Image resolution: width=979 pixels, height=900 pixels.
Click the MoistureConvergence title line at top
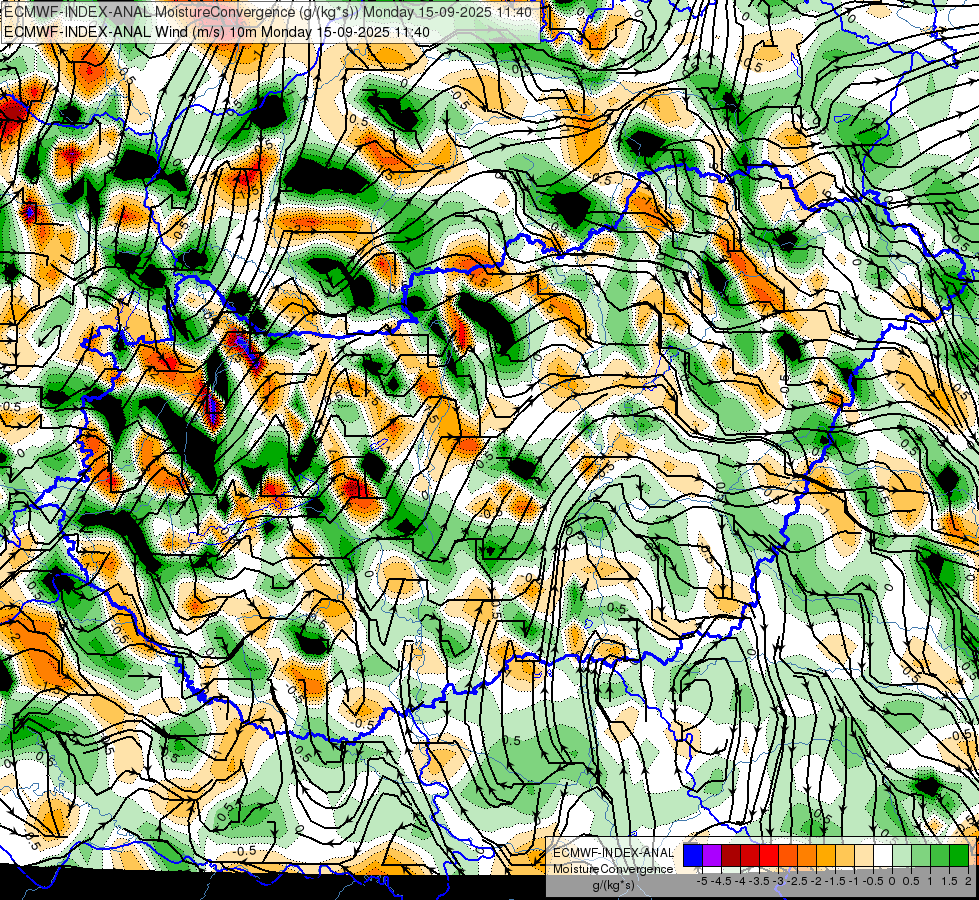[268, 12]
